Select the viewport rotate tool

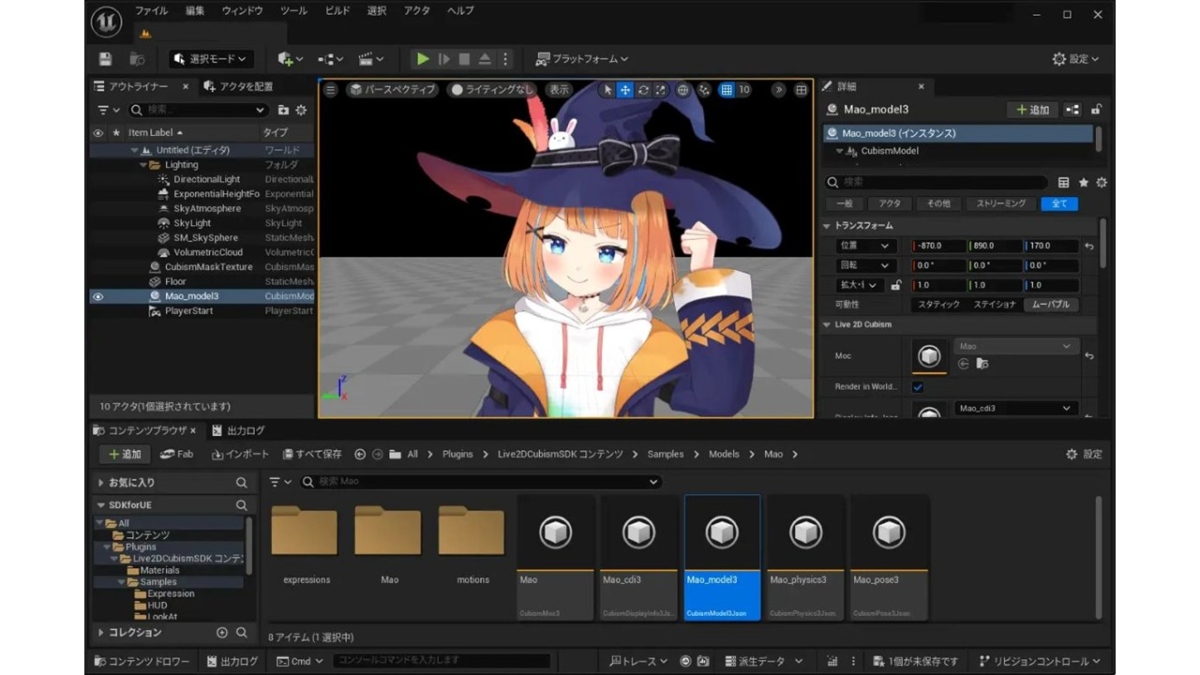click(643, 90)
